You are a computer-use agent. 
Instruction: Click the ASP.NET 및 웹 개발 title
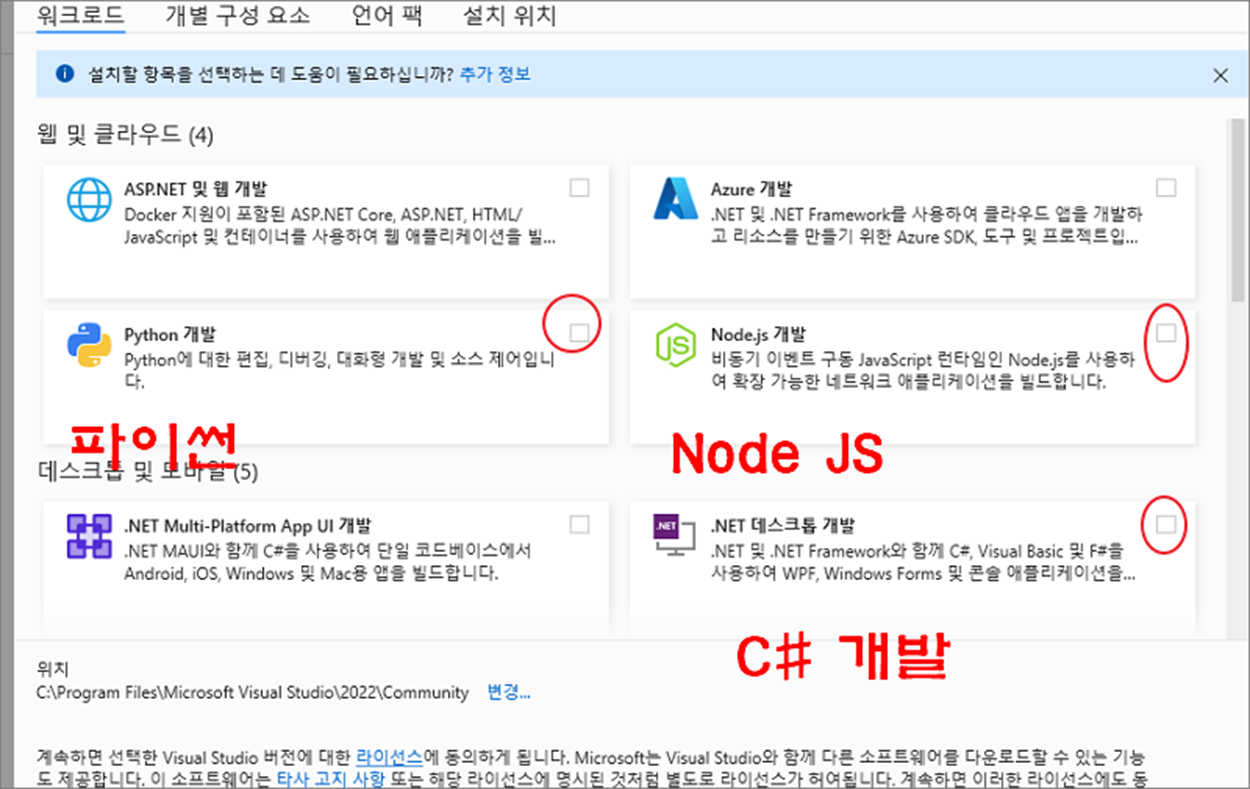coord(196,189)
